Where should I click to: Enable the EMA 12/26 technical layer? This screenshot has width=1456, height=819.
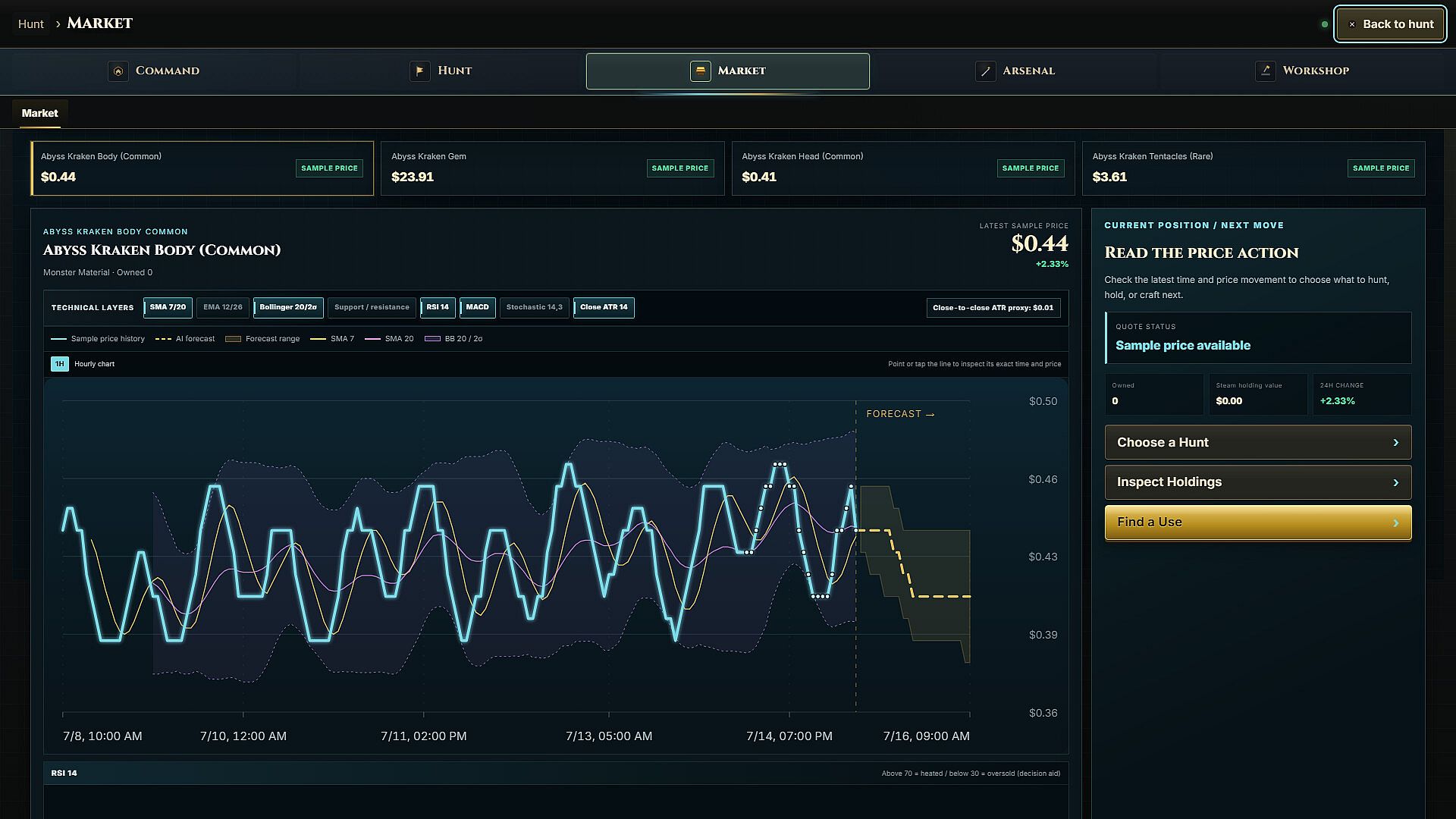[223, 308]
